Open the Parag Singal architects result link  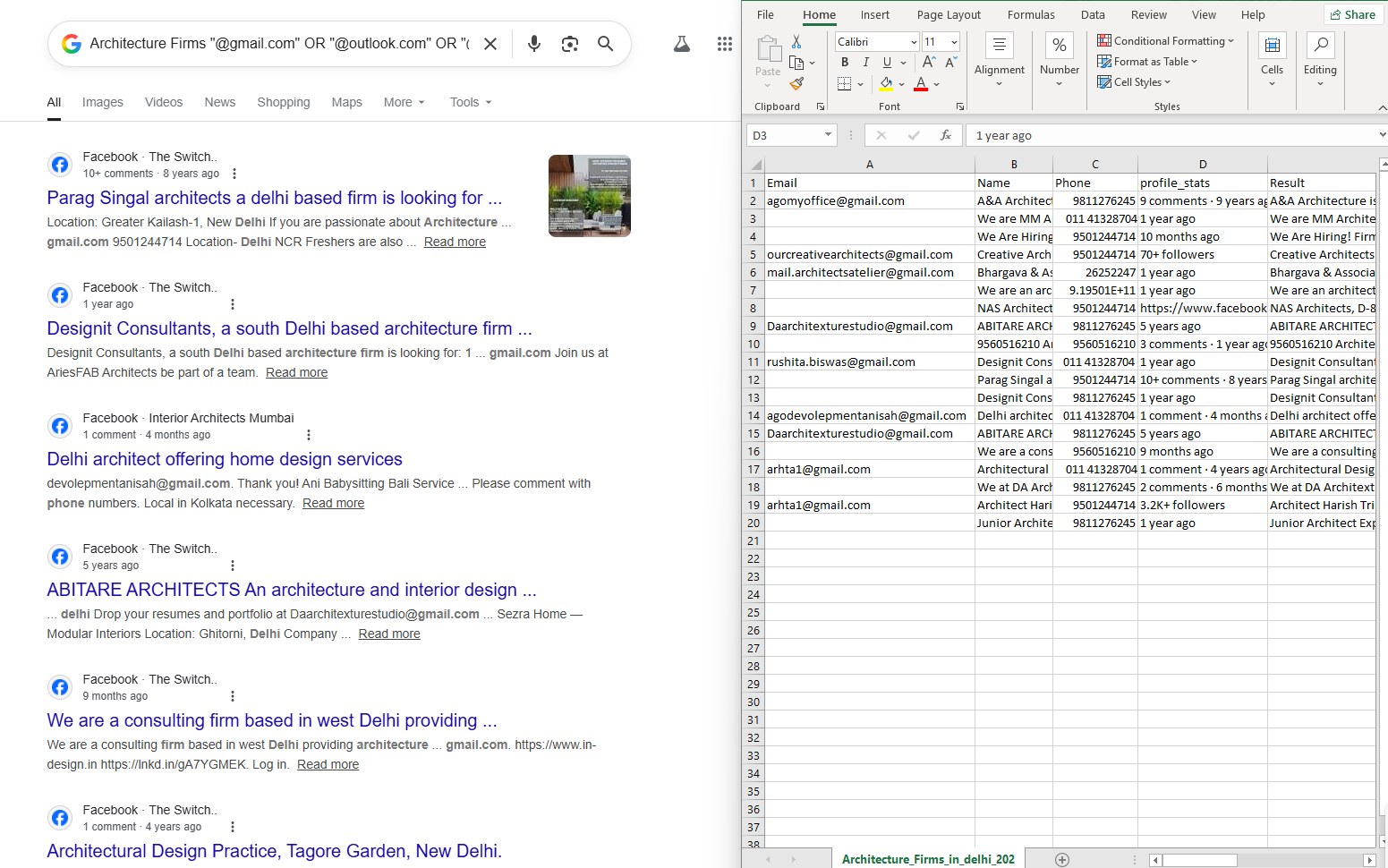274,198
